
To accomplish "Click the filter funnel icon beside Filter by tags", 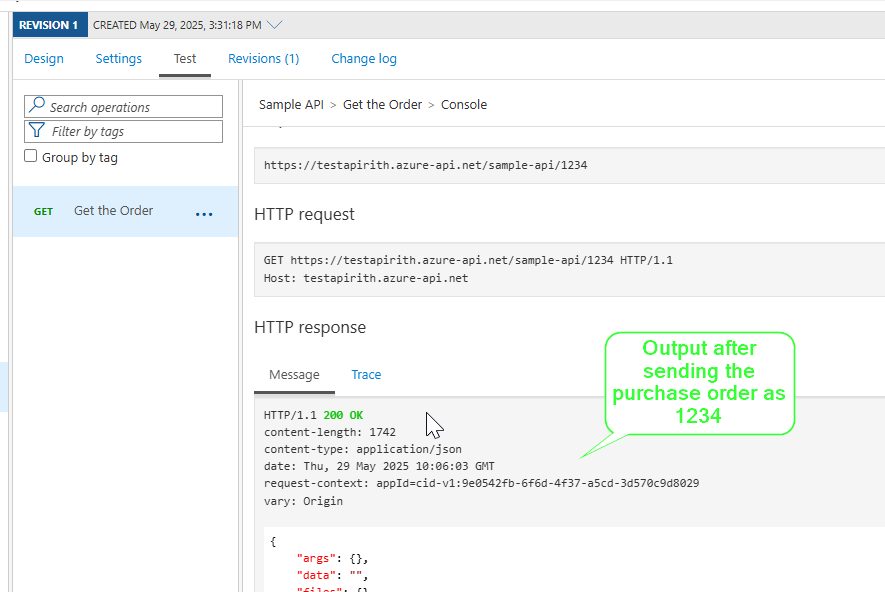I will point(36,131).
